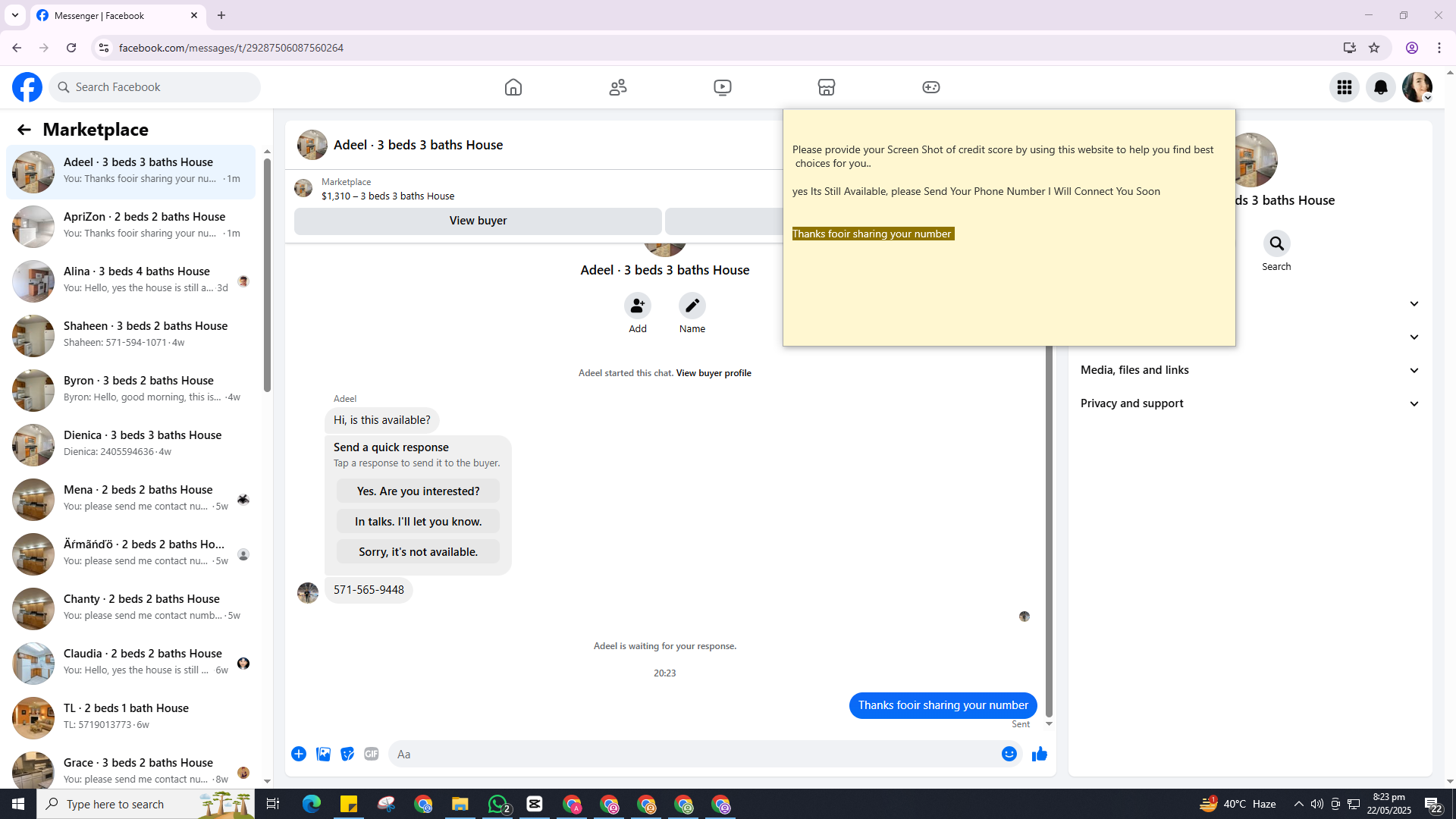The image size is (1456, 819).
Task: Send quick response 'In talks. I'll let you know.'
Action: 418,522
